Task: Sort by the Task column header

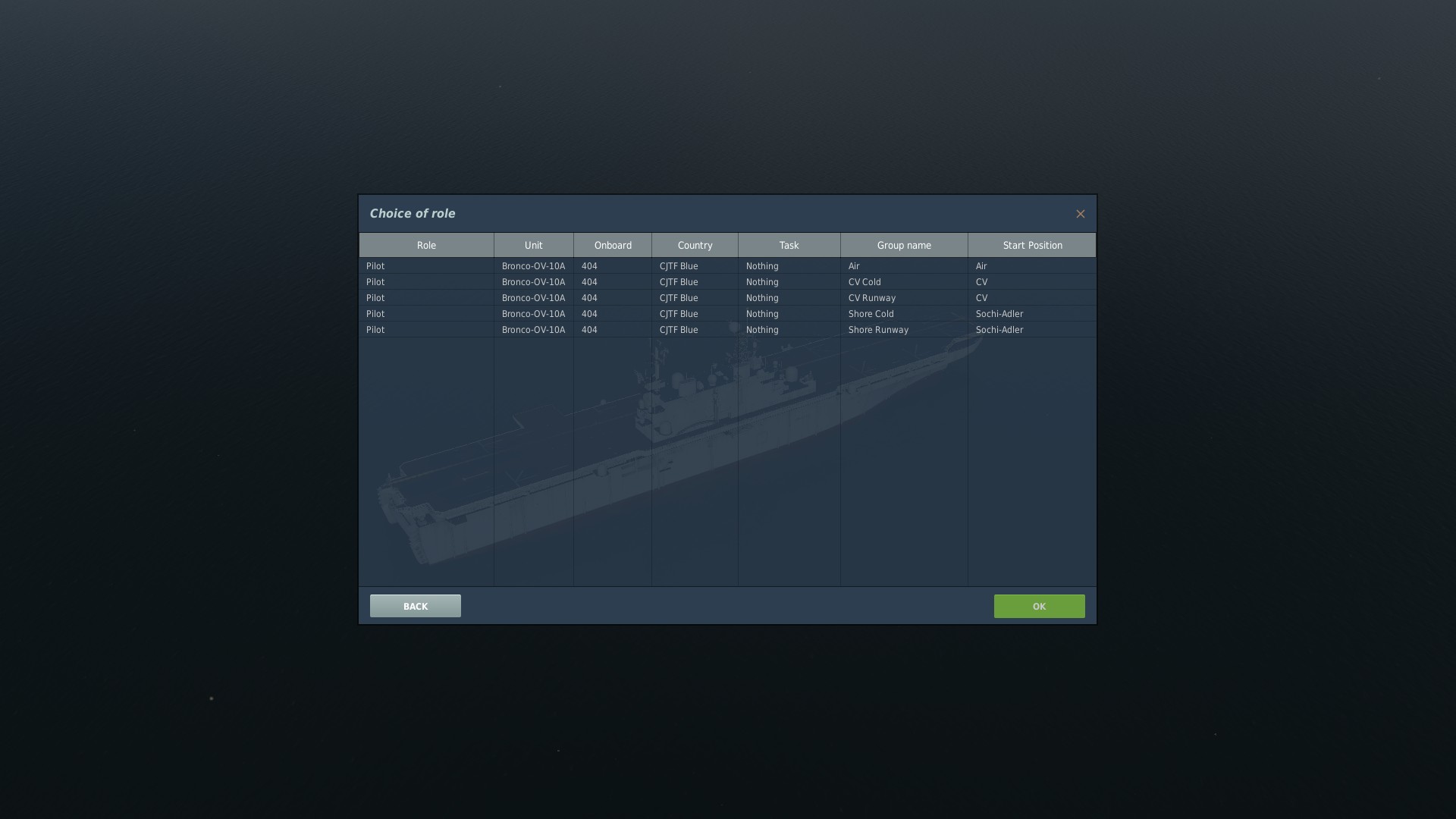Action: (789, 245)
